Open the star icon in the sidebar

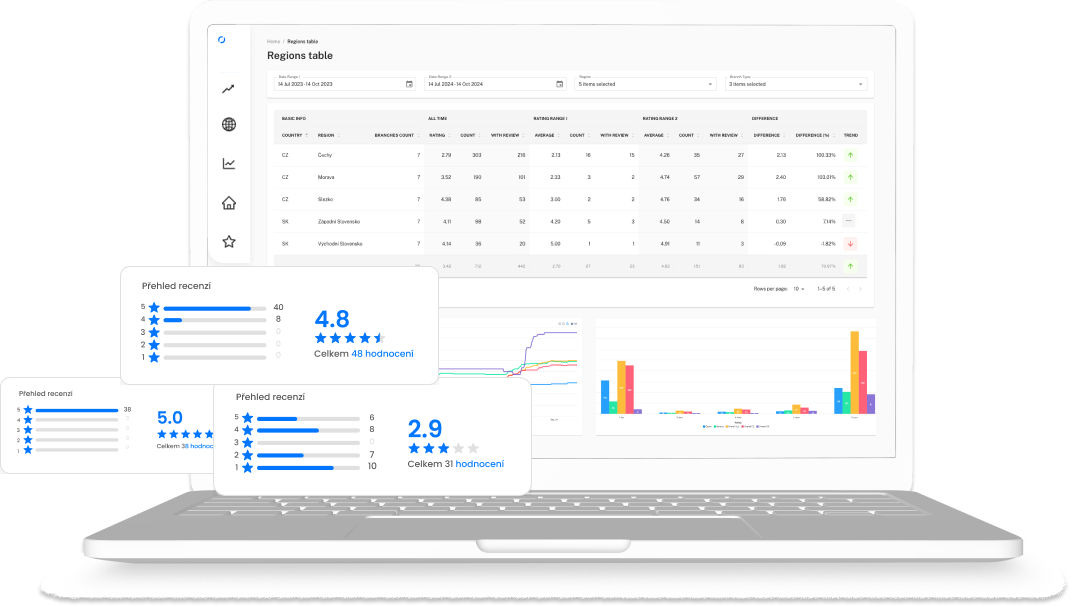229,242
